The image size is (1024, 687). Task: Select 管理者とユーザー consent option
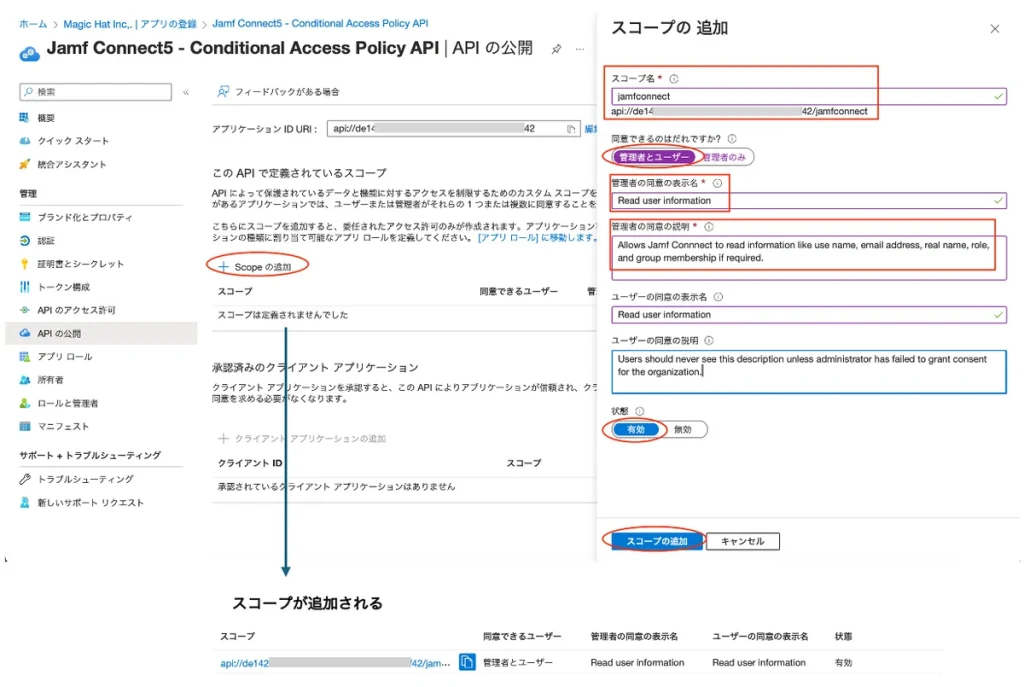[x=654, y=157]
